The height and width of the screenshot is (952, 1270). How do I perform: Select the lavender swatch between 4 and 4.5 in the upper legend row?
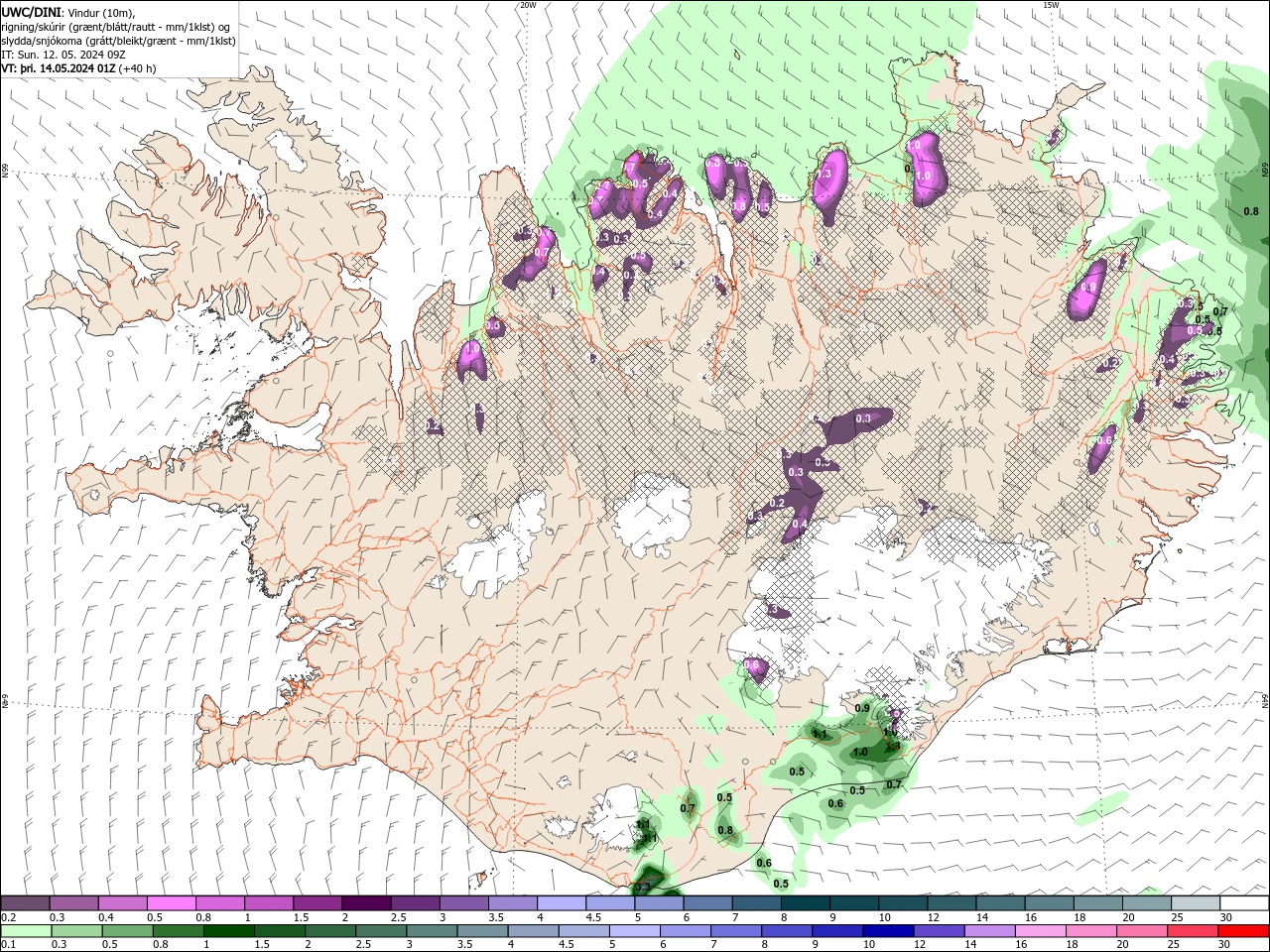tap(562, 903)
